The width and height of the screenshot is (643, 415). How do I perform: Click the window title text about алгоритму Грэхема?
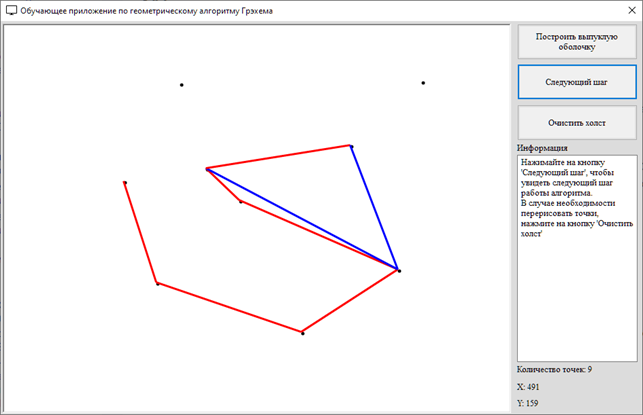point(146,11)
